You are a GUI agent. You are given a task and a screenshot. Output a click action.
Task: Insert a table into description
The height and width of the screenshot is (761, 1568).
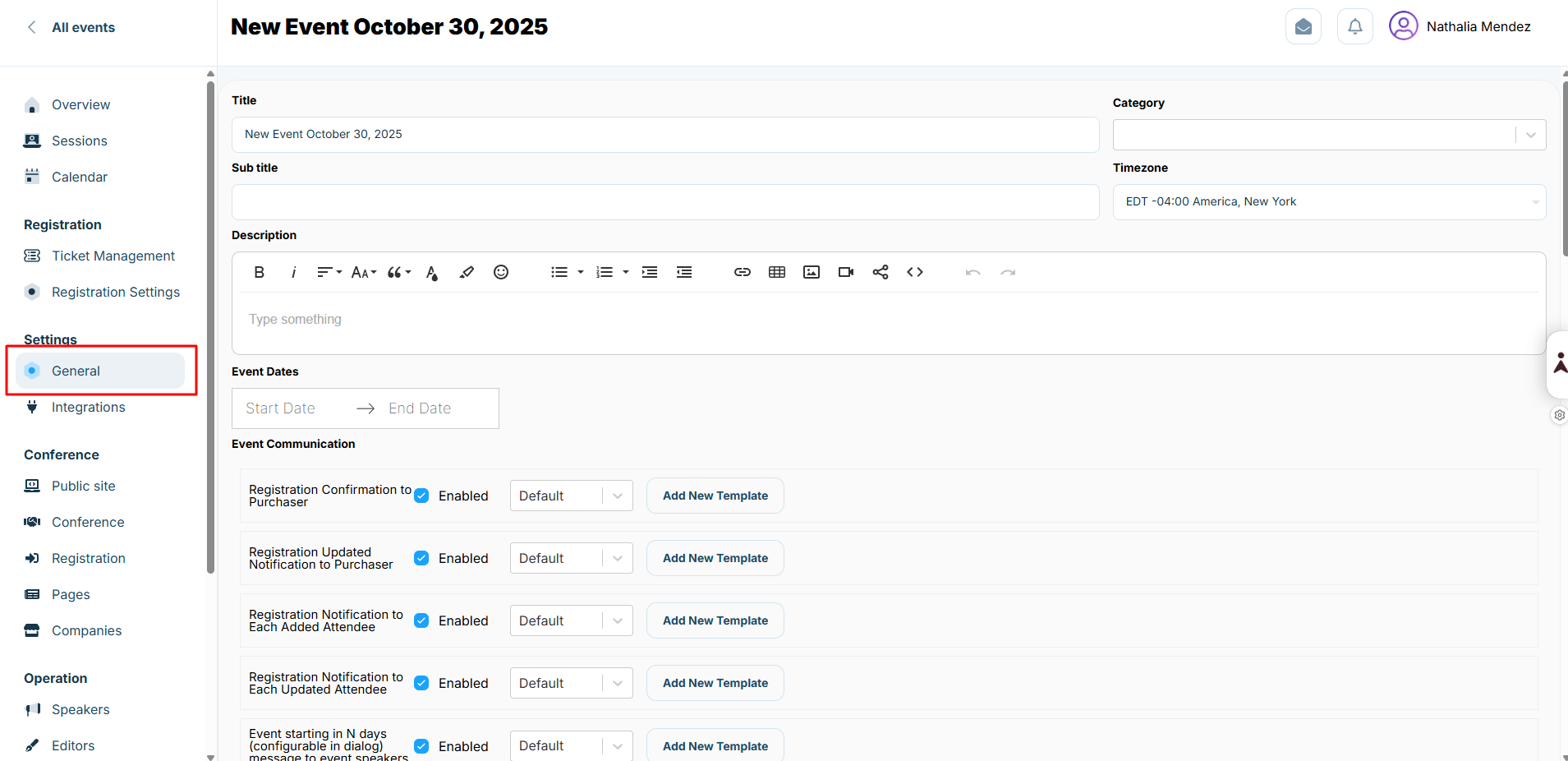[776, 272]
